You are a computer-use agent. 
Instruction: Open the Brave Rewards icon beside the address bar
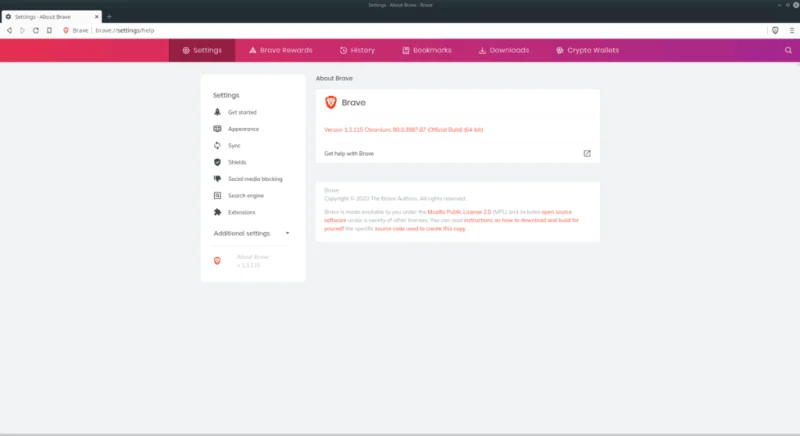click(x=775, y=31)
